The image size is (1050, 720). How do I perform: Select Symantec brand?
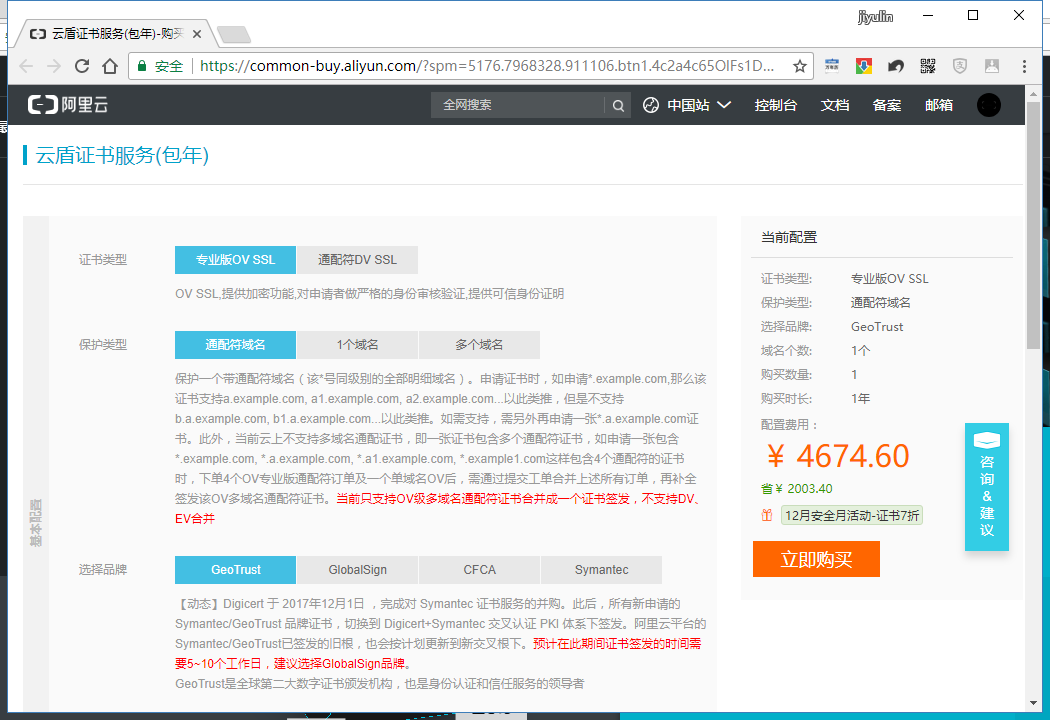601,570
